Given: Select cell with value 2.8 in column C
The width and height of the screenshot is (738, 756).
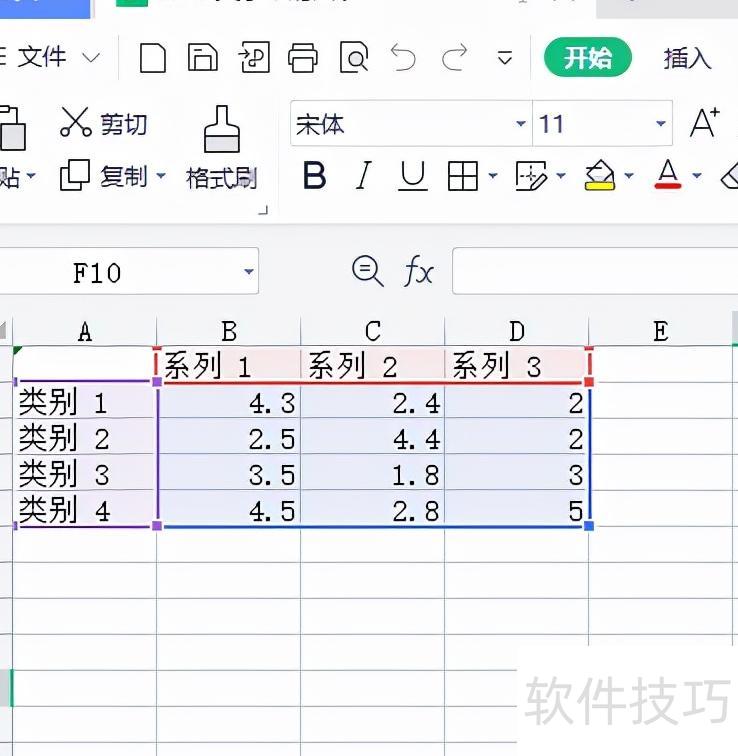Looking at the screenshot, I should click(373, 509).
